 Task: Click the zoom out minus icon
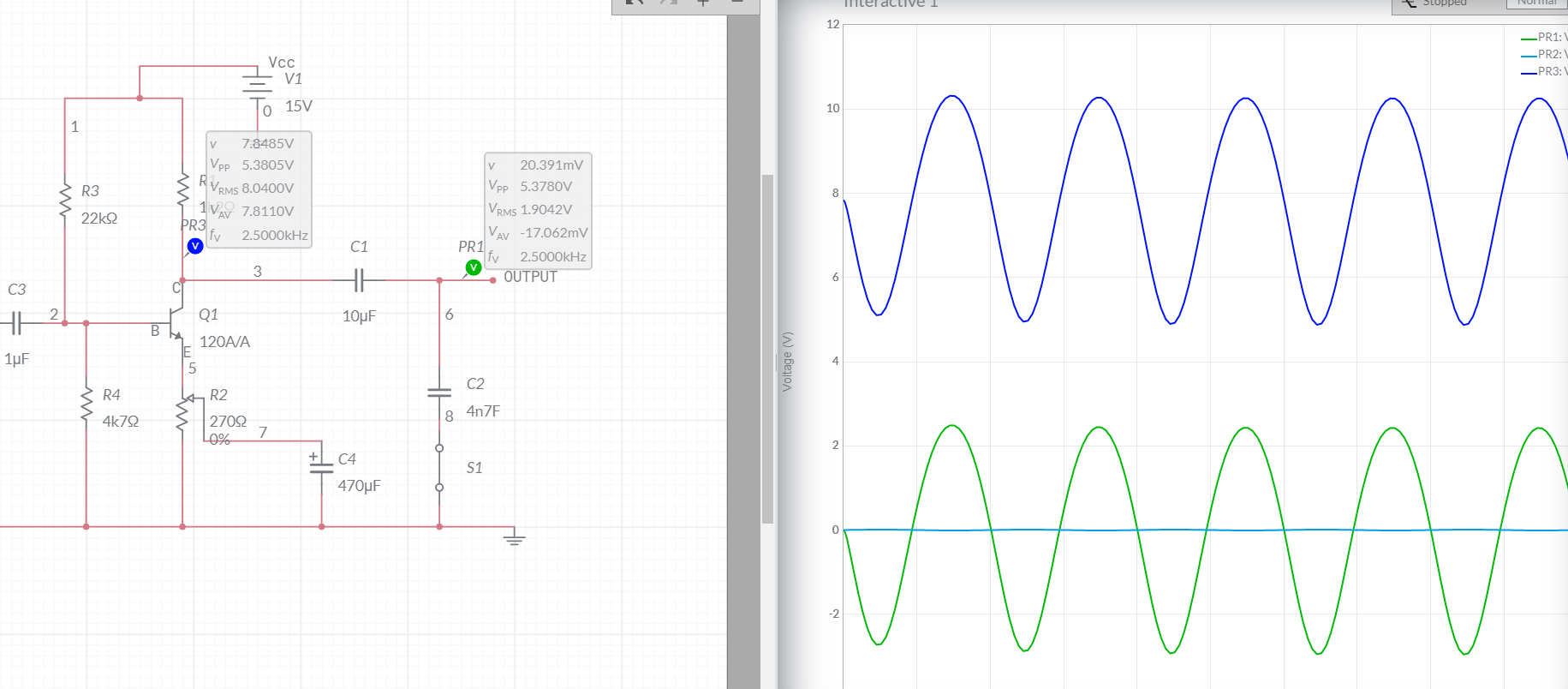click(736, 3)
